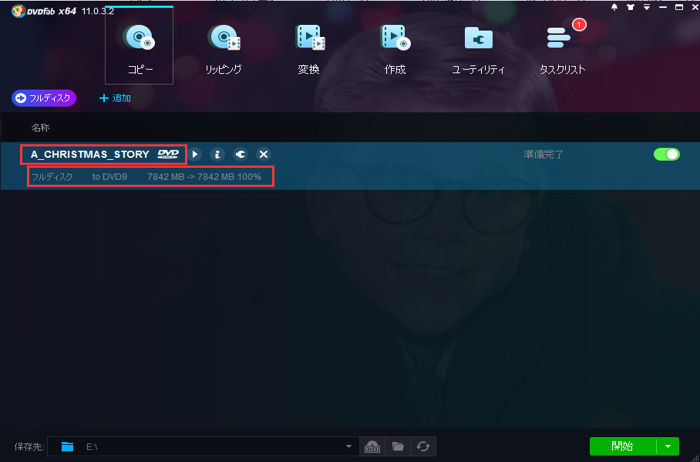Open the skin (shirt) icon
This screenshot has width=700, height=462.
(630, 7)
